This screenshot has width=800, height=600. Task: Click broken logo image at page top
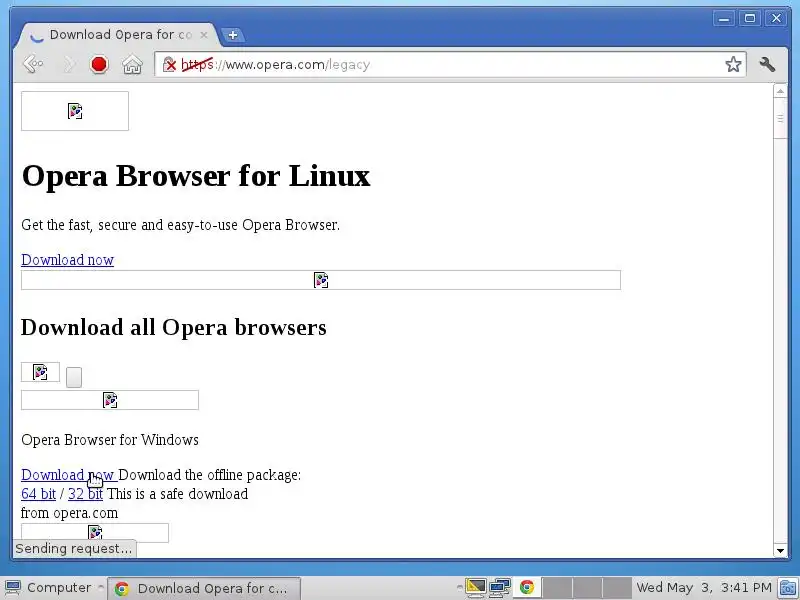point(75,111)
